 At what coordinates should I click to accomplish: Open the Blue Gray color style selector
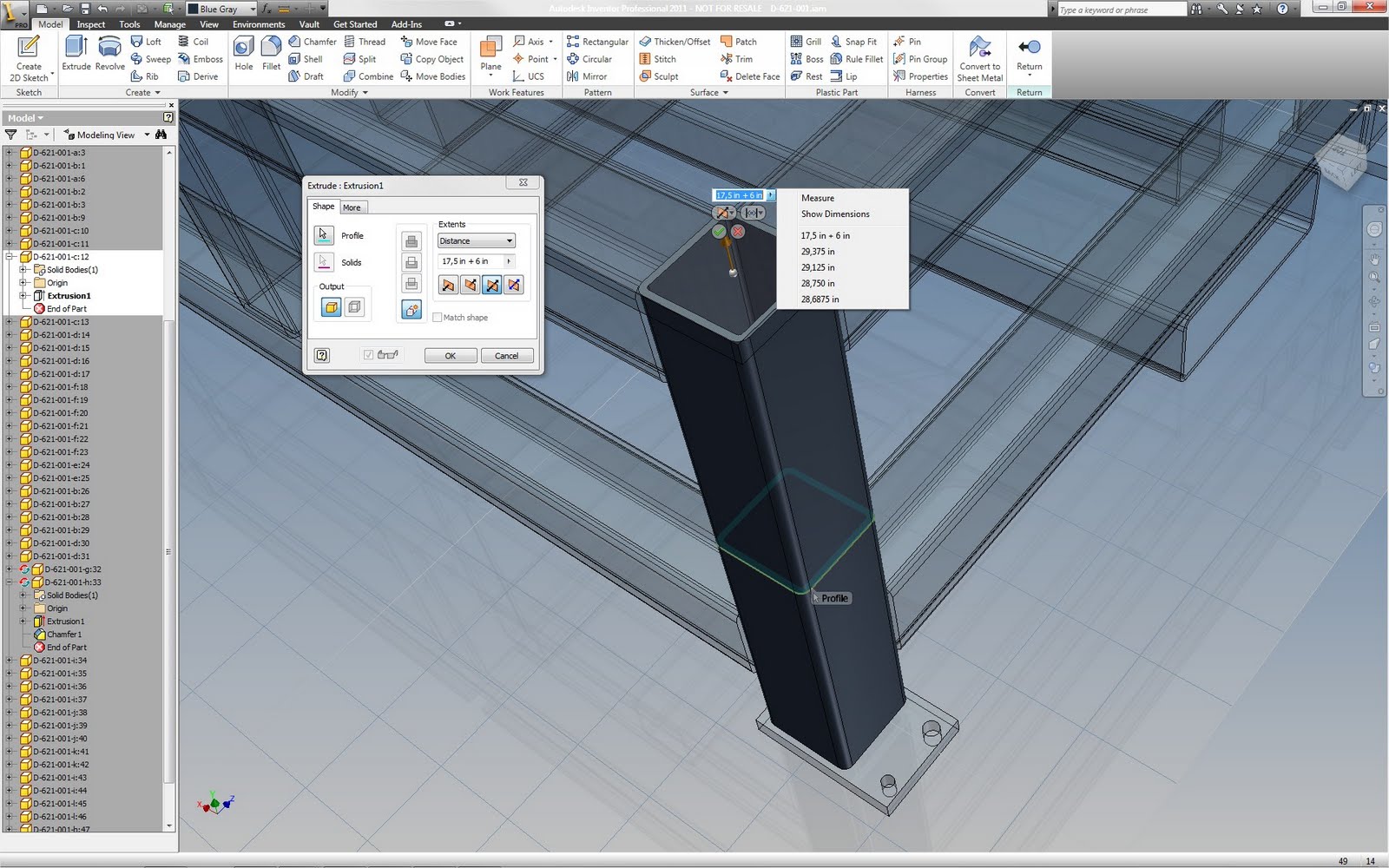pyautogui.click(x=220, y=9)
